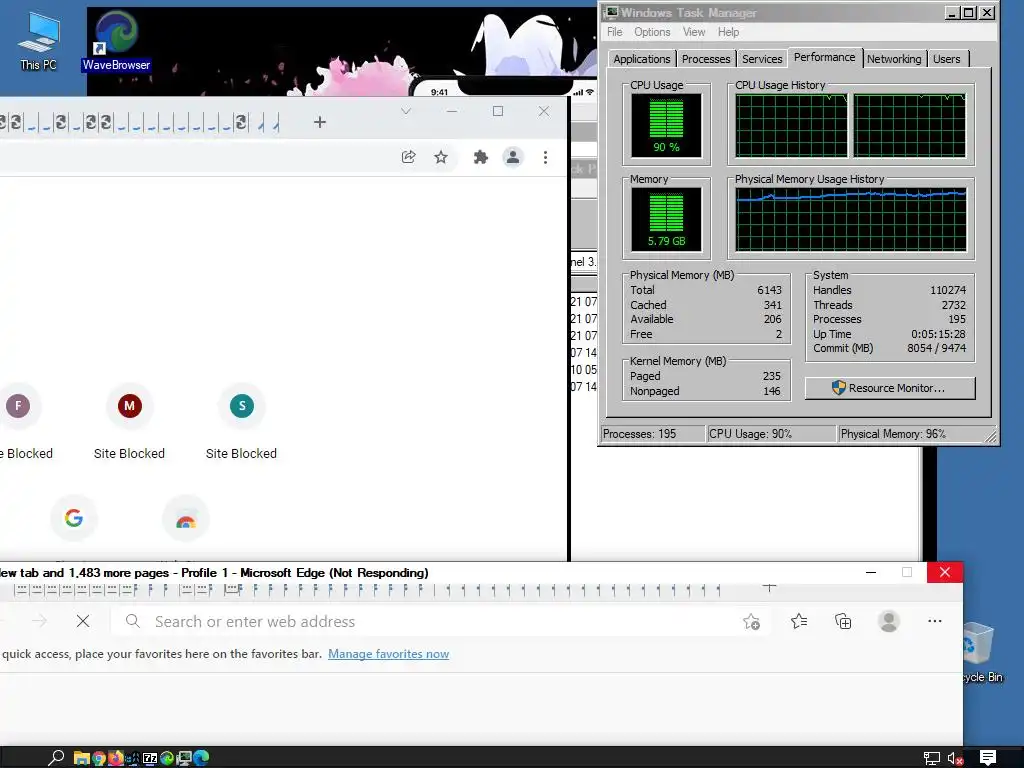Open the Google shortcut tile in Chrome
This screenshot has width=1024, height=768.
[74, 519]
